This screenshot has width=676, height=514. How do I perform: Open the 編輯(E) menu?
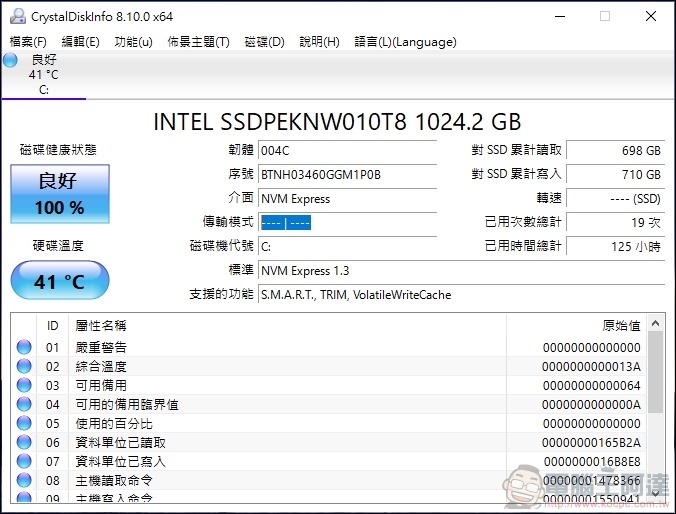pyautogui.click(x=81, y=42)
